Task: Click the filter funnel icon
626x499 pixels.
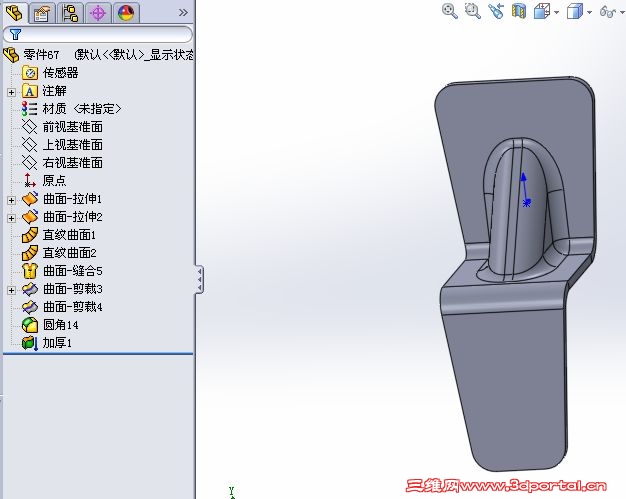Action: pos(15,34)
